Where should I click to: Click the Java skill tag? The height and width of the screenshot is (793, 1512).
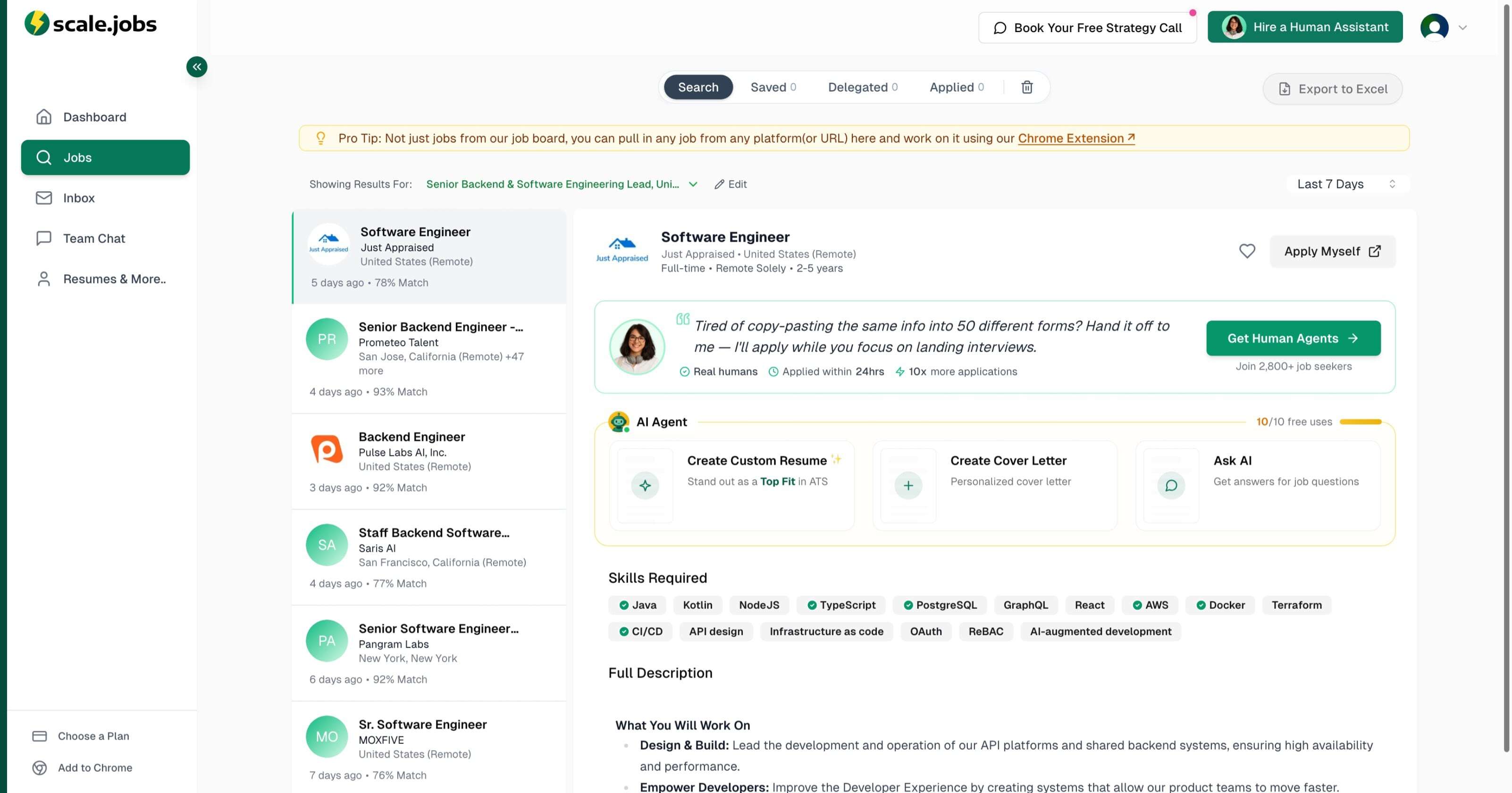[x=638, y=605]
